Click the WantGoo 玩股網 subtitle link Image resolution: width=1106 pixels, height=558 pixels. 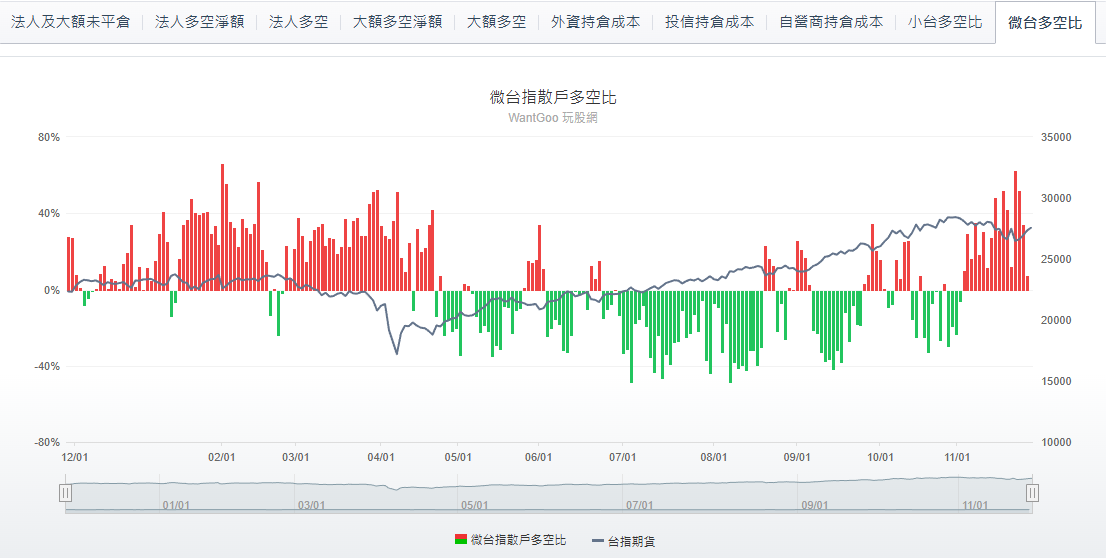[x=553, y=118]
